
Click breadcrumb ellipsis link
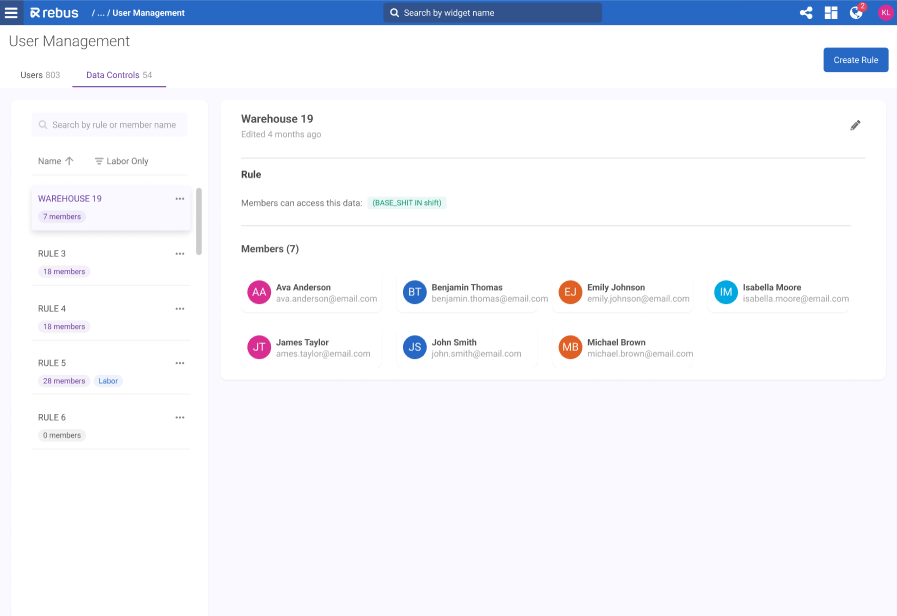[x=100, y=13]
